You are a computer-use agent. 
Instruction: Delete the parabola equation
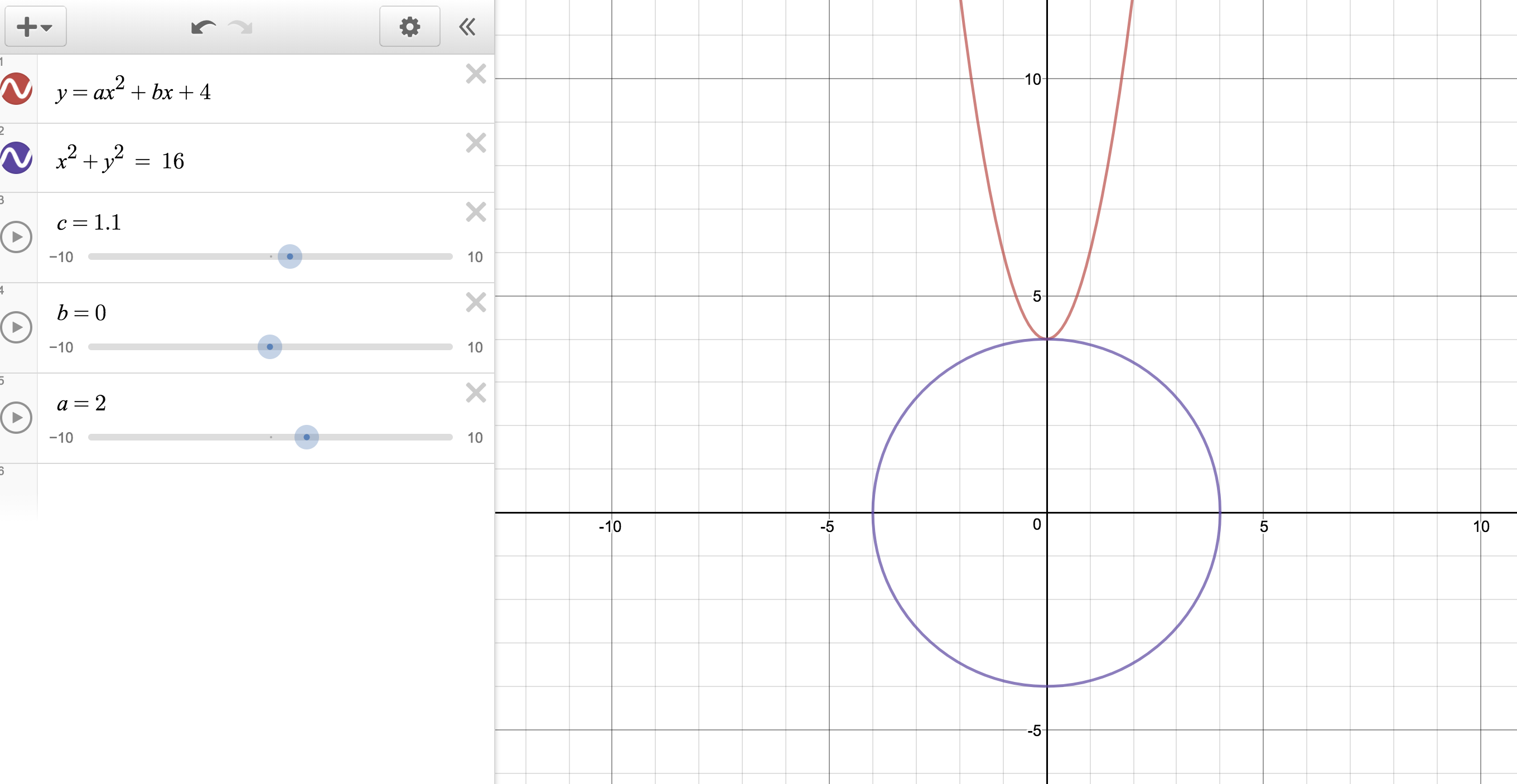475,74
